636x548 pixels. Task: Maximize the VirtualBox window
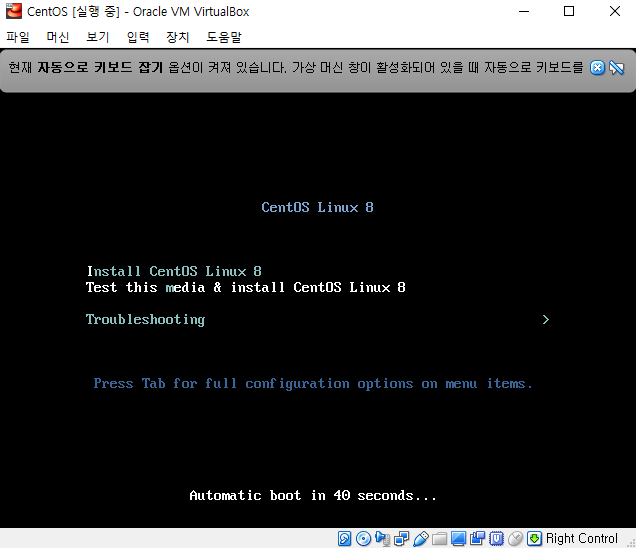pyautogui.click(x=569, y=11)
